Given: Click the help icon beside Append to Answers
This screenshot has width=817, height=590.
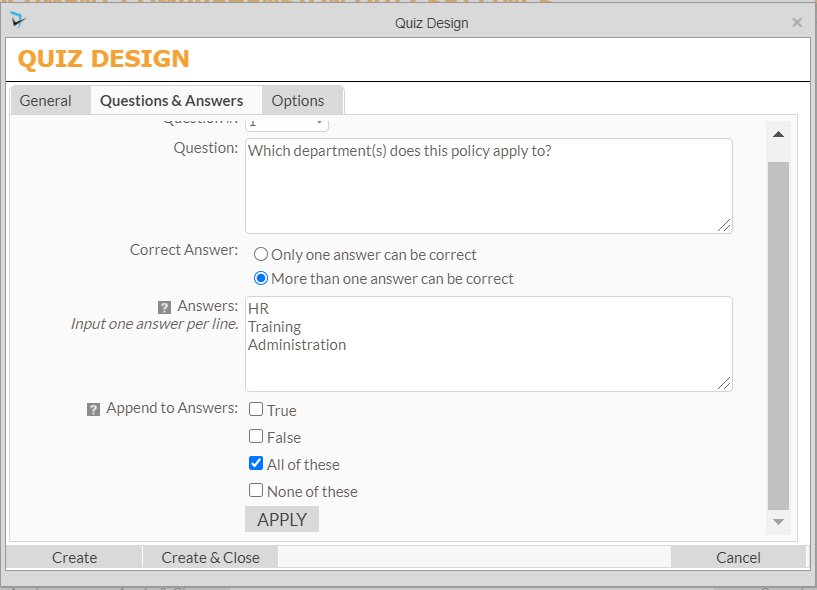Looking at the screenshot, I should [x=94, y=409].
